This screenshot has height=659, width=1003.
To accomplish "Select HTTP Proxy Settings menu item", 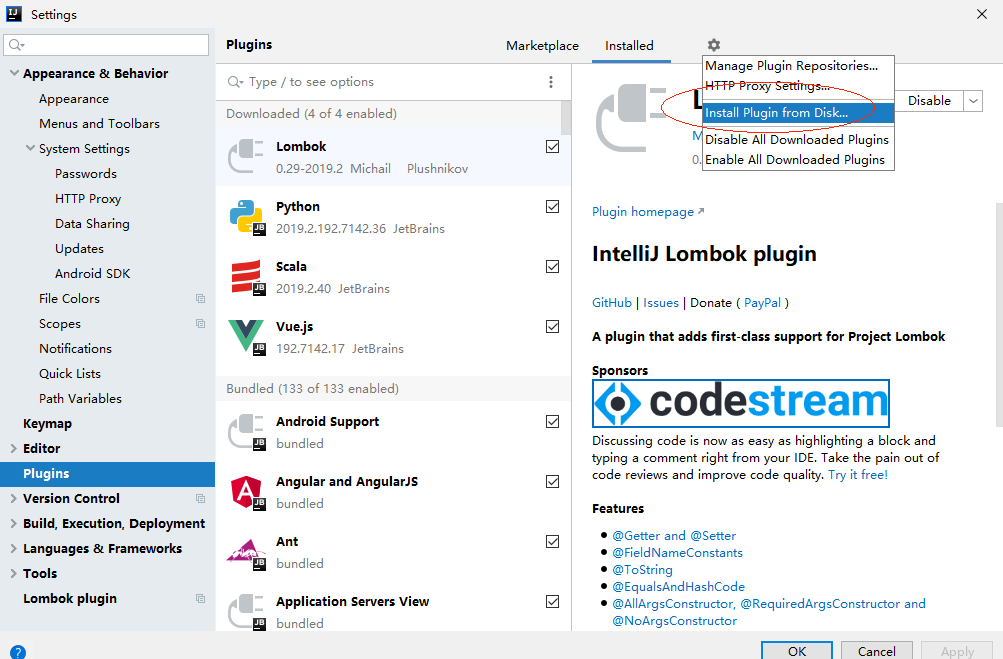I will tap(798, 86).
